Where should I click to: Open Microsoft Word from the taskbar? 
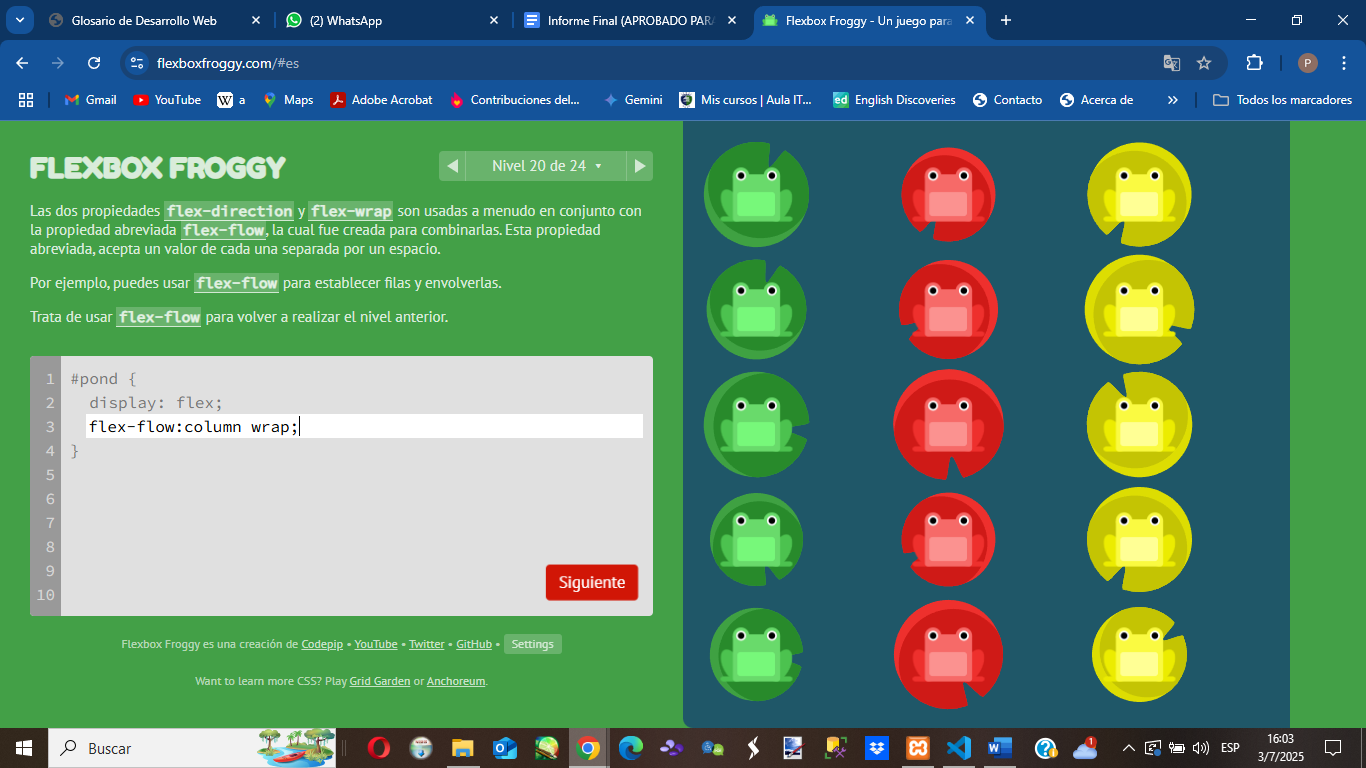pos(1000,748)
